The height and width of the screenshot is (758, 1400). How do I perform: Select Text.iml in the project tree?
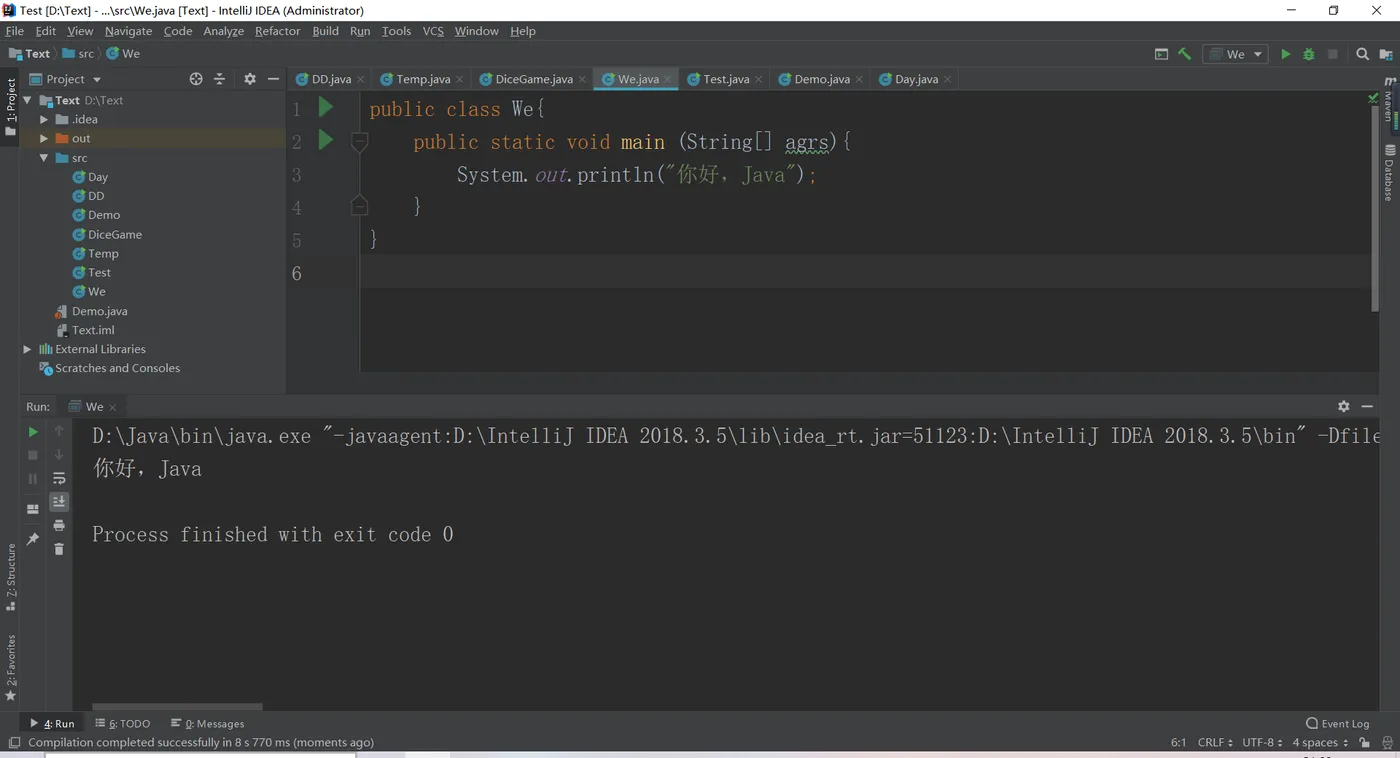click(x=84, y=330)
